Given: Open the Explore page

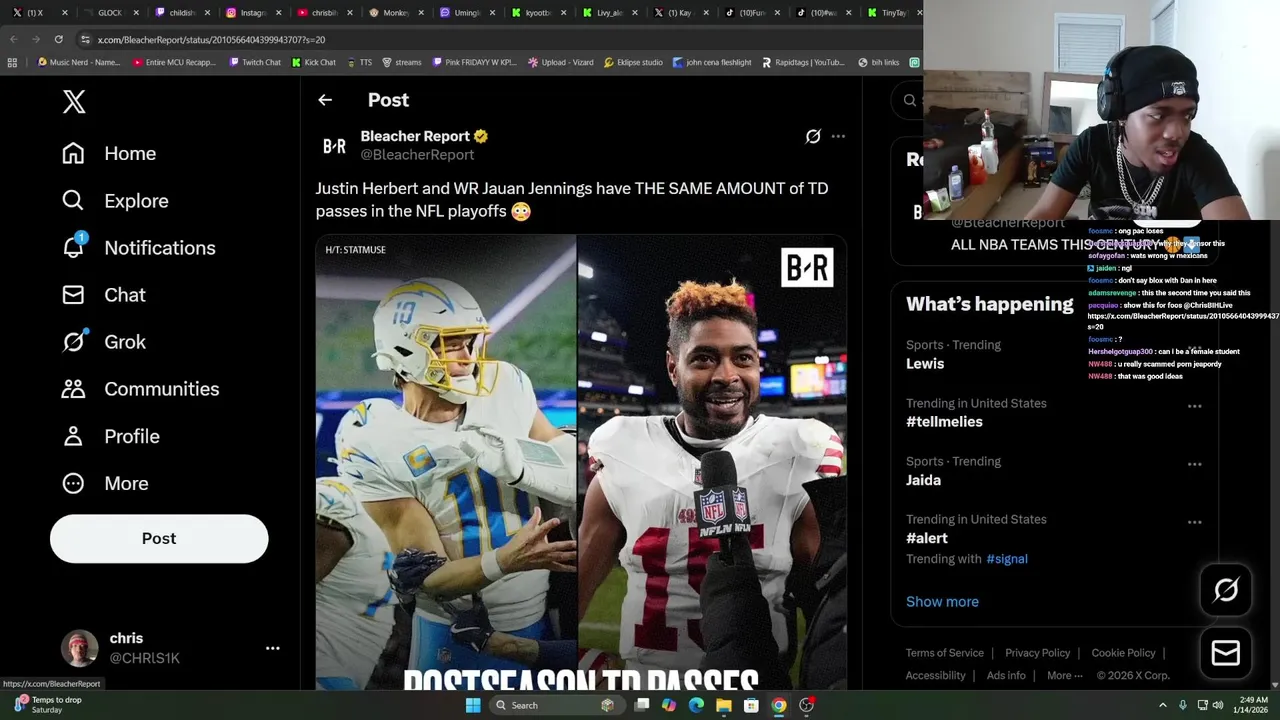Looking at the screenshot, I should click(115, 200).
